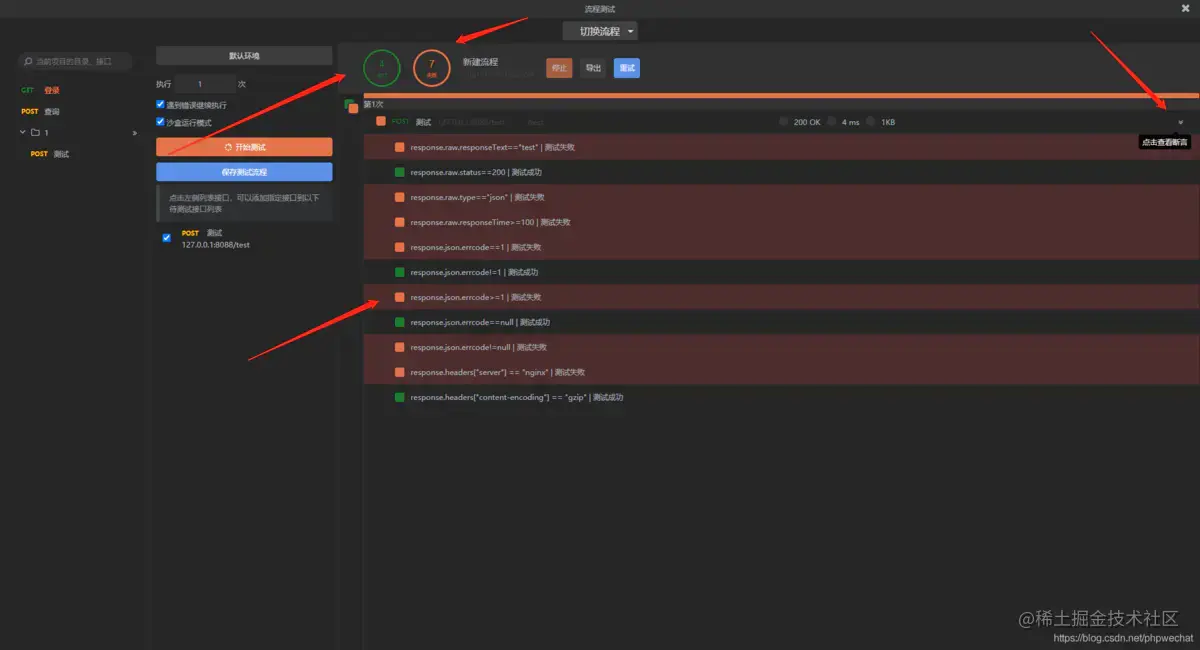Click status square icon next to 第1次
This screenshot has height=650, width=1200.
[x=351, y=105]
